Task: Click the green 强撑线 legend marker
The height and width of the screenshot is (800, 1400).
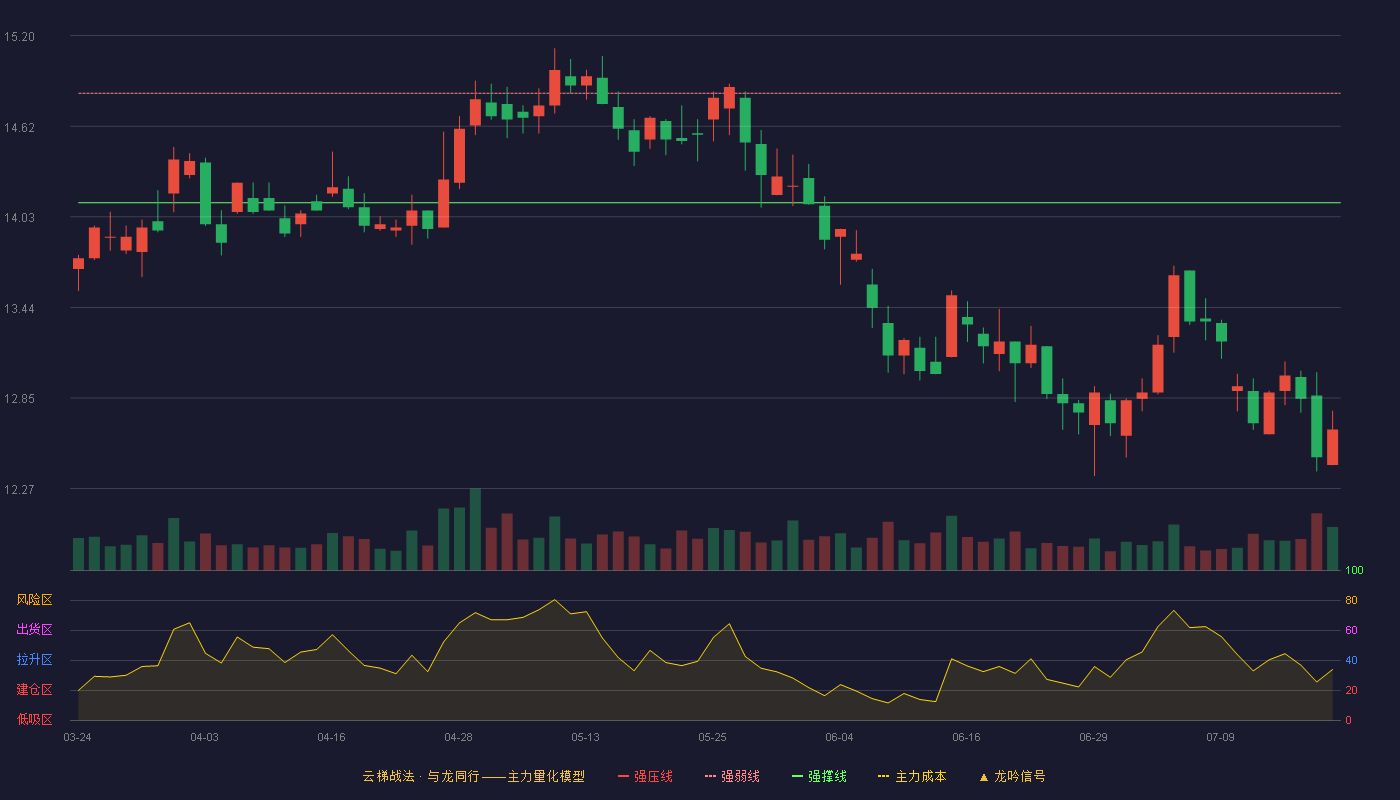Action: [797, 777]
